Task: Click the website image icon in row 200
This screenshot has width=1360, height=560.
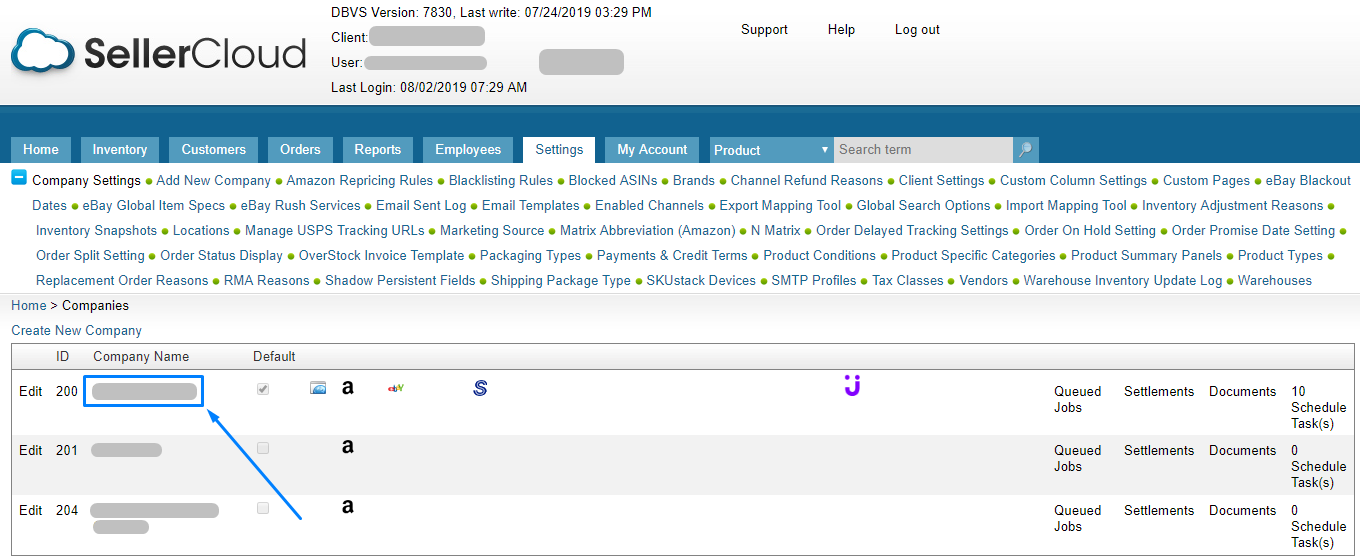Action: pos(318,388)
